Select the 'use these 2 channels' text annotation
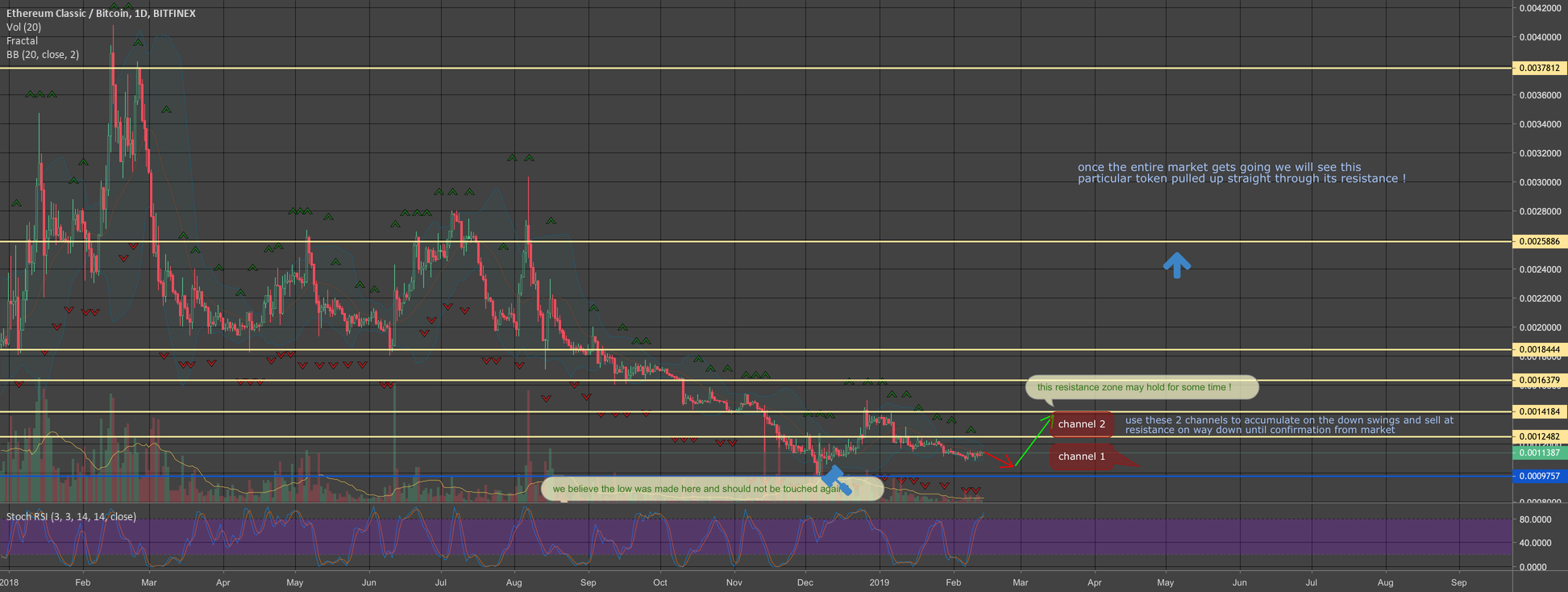1568x592 pixels. pos(1289,425)
